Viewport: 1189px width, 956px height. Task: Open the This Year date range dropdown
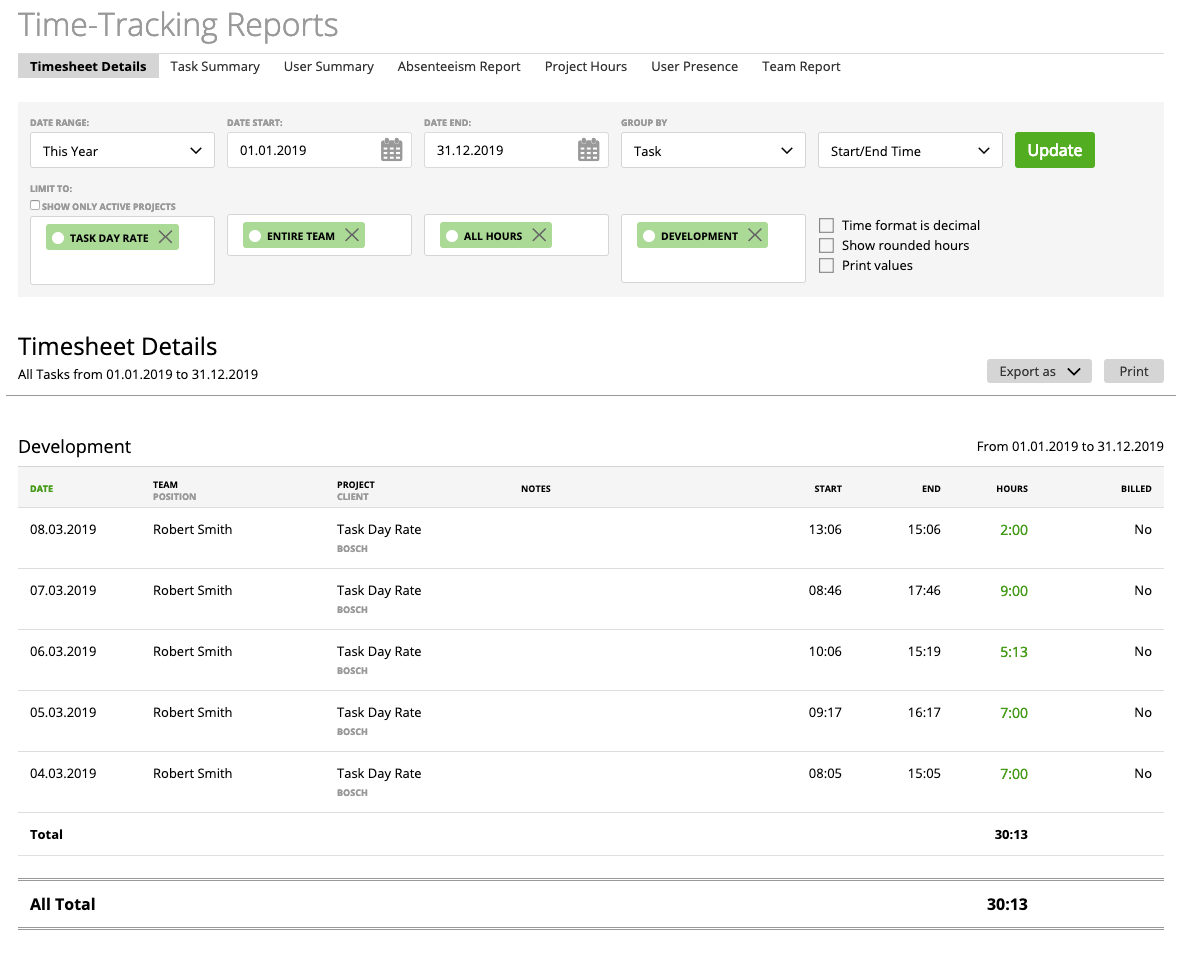122,150
